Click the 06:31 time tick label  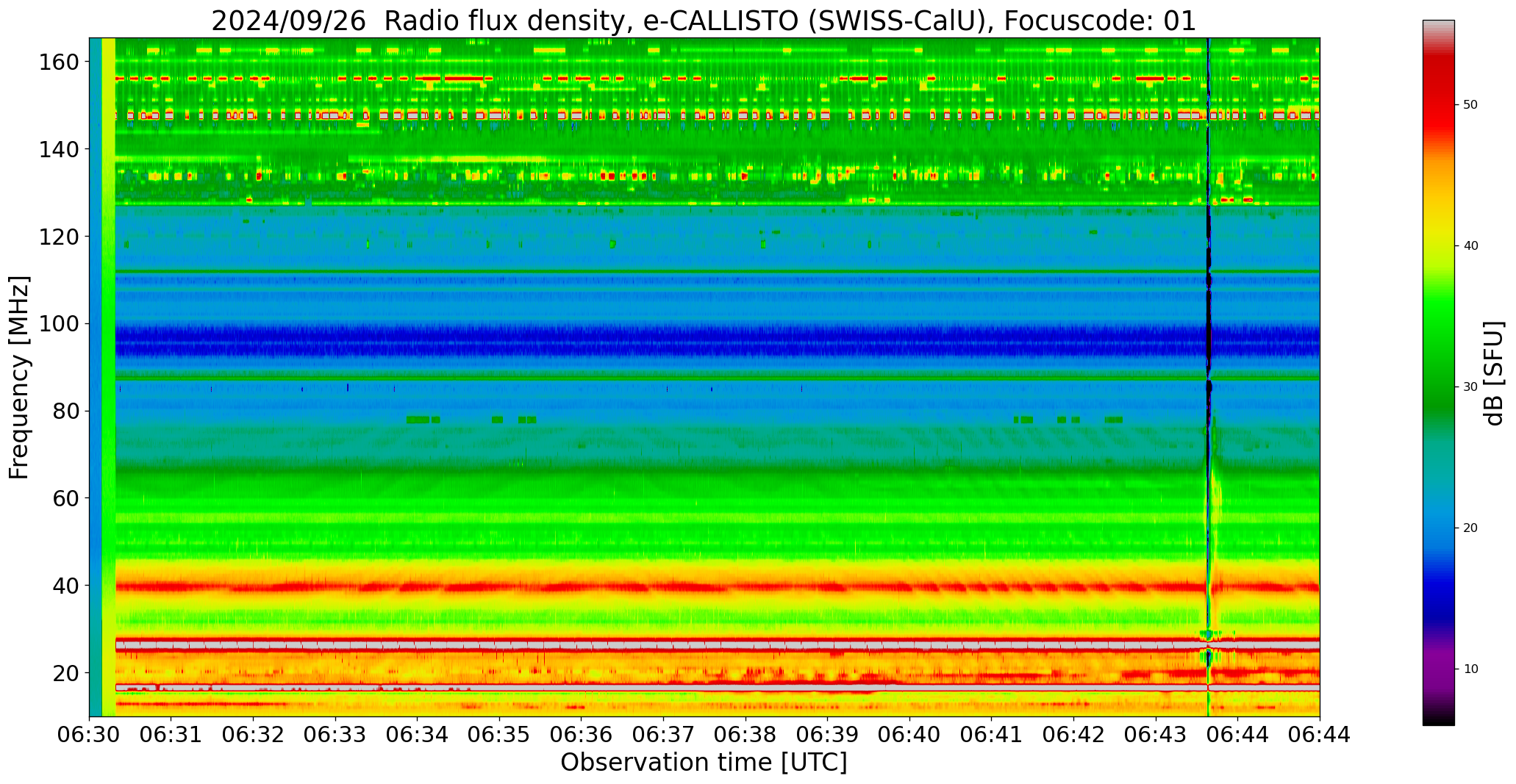coord(171,734)
